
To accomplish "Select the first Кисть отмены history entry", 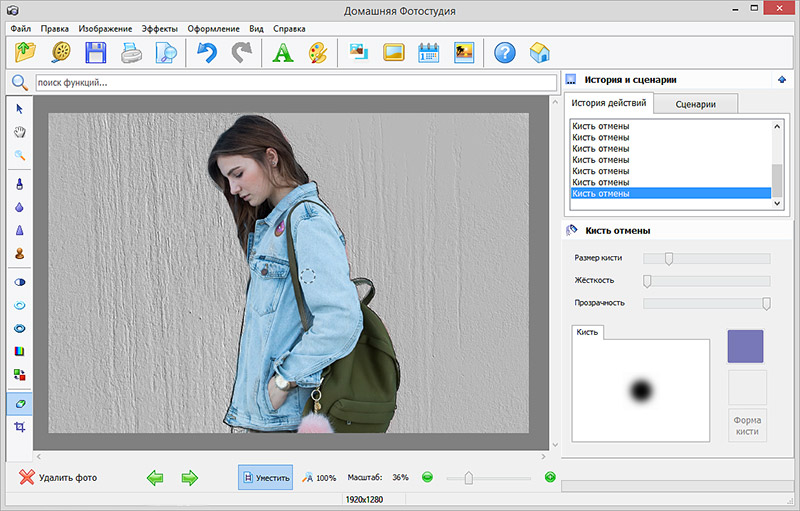I will tap(670, 126).
